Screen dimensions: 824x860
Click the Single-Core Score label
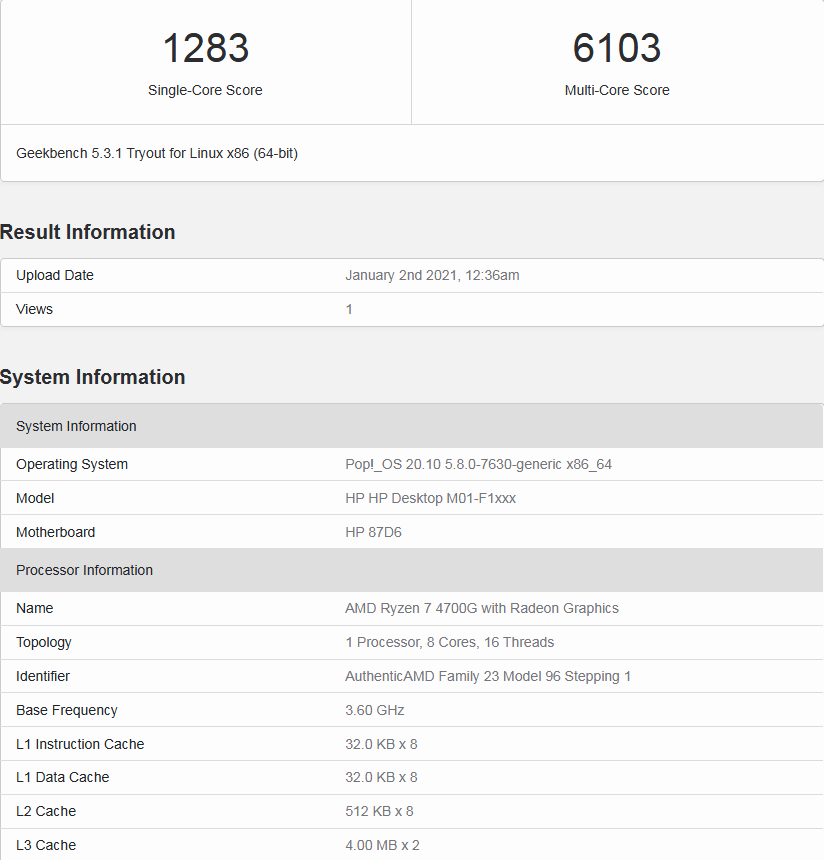(205, 90)
